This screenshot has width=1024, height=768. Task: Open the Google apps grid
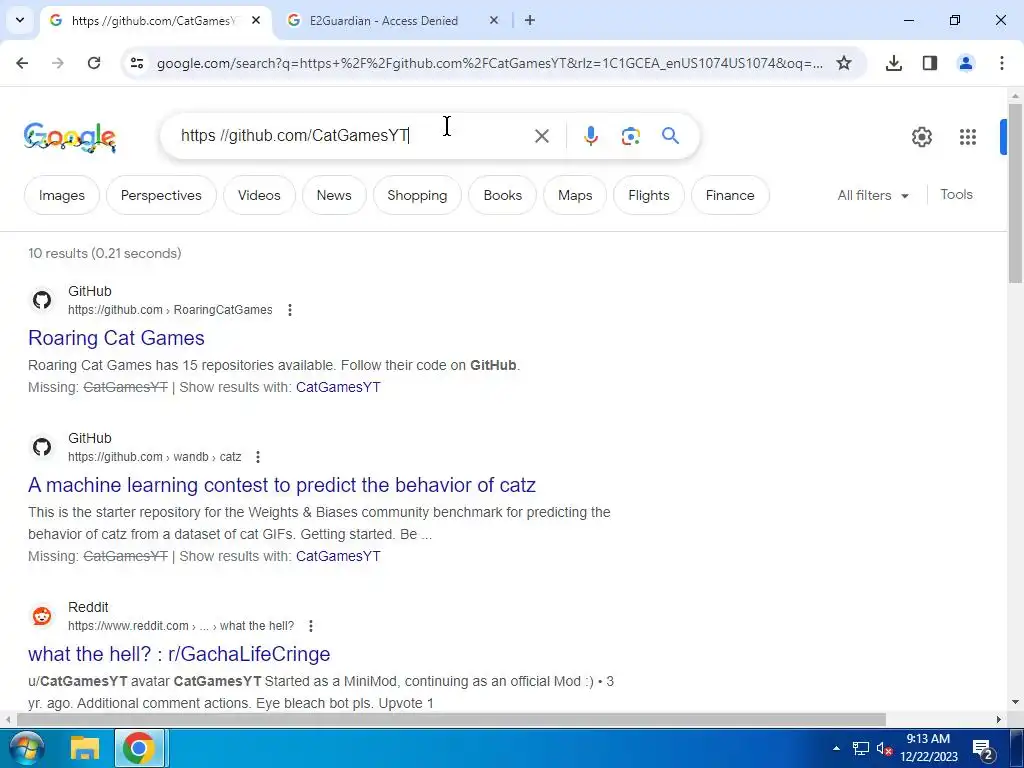[x=968, y=136]
